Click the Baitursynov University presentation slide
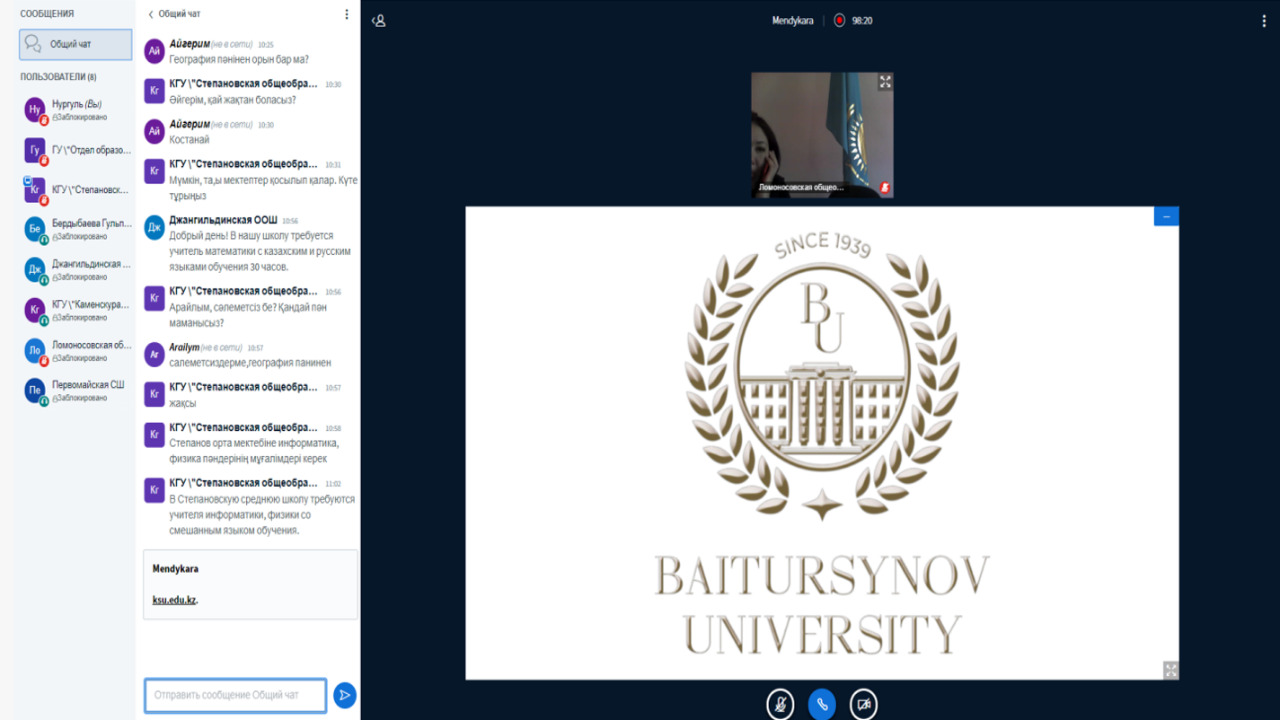 pos(822,443)
